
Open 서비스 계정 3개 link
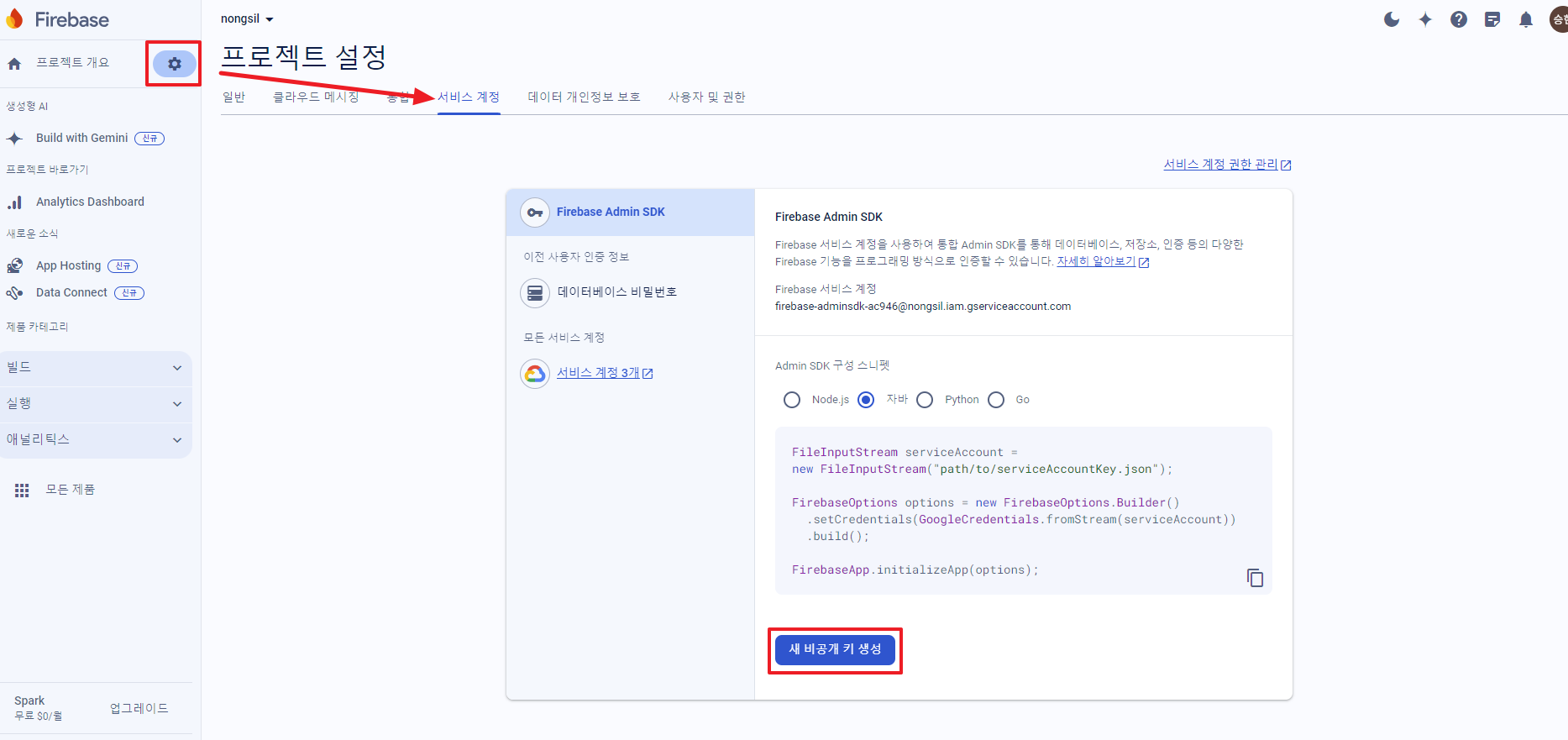(x=598, y=373)
